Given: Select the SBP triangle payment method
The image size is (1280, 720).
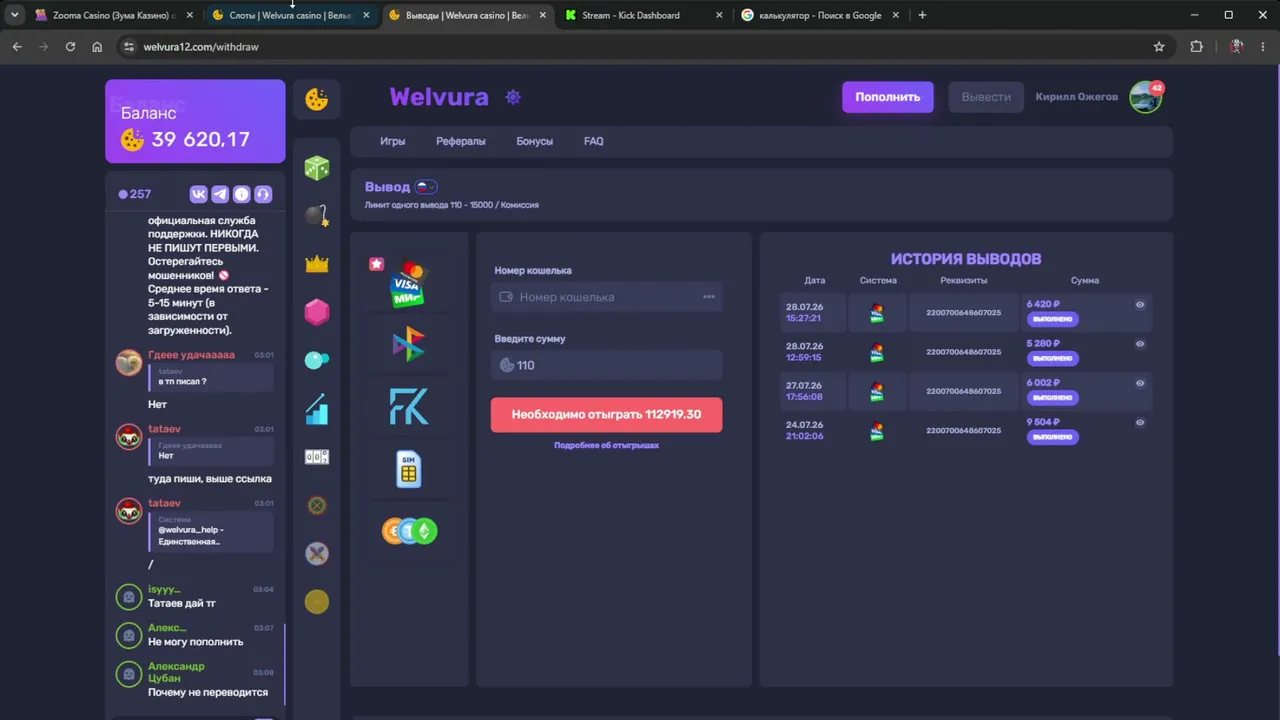Looking at the screenshot, I should pyautogui.click(x=409, y=345).
